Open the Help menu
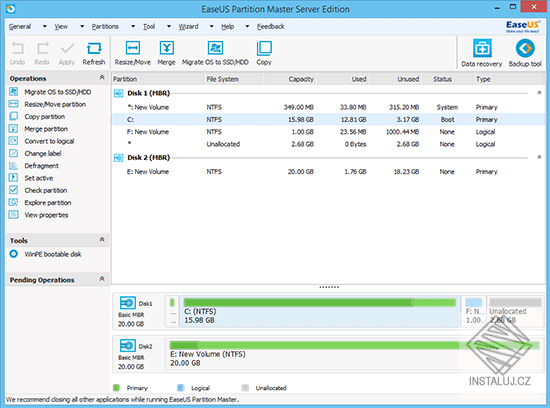 228,26
